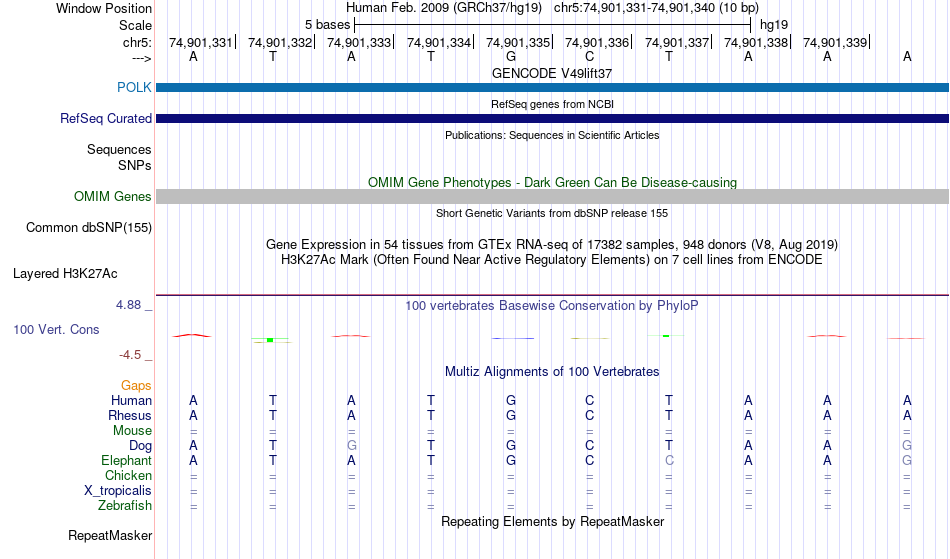Click the 4.88 conservation scale value
The width and height of the screenshot is (950, 559).
click(128, 305)
